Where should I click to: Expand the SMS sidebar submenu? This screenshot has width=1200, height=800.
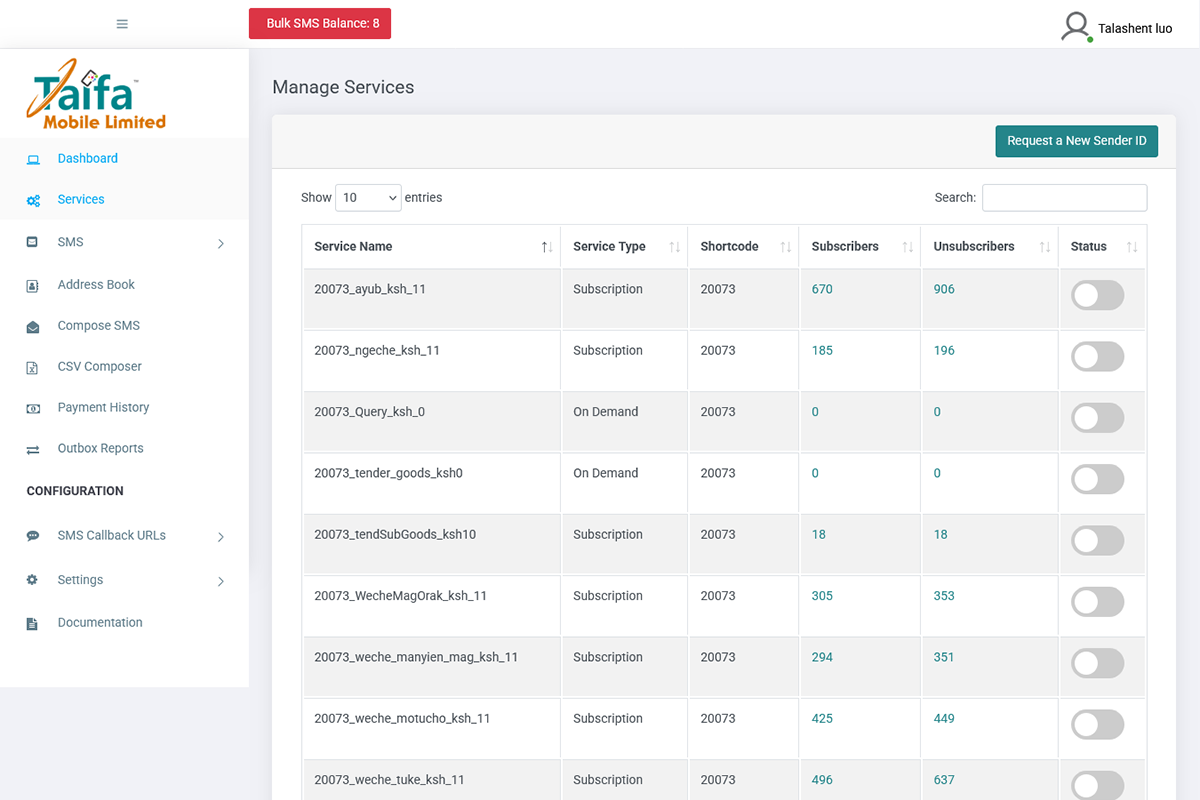219,241
